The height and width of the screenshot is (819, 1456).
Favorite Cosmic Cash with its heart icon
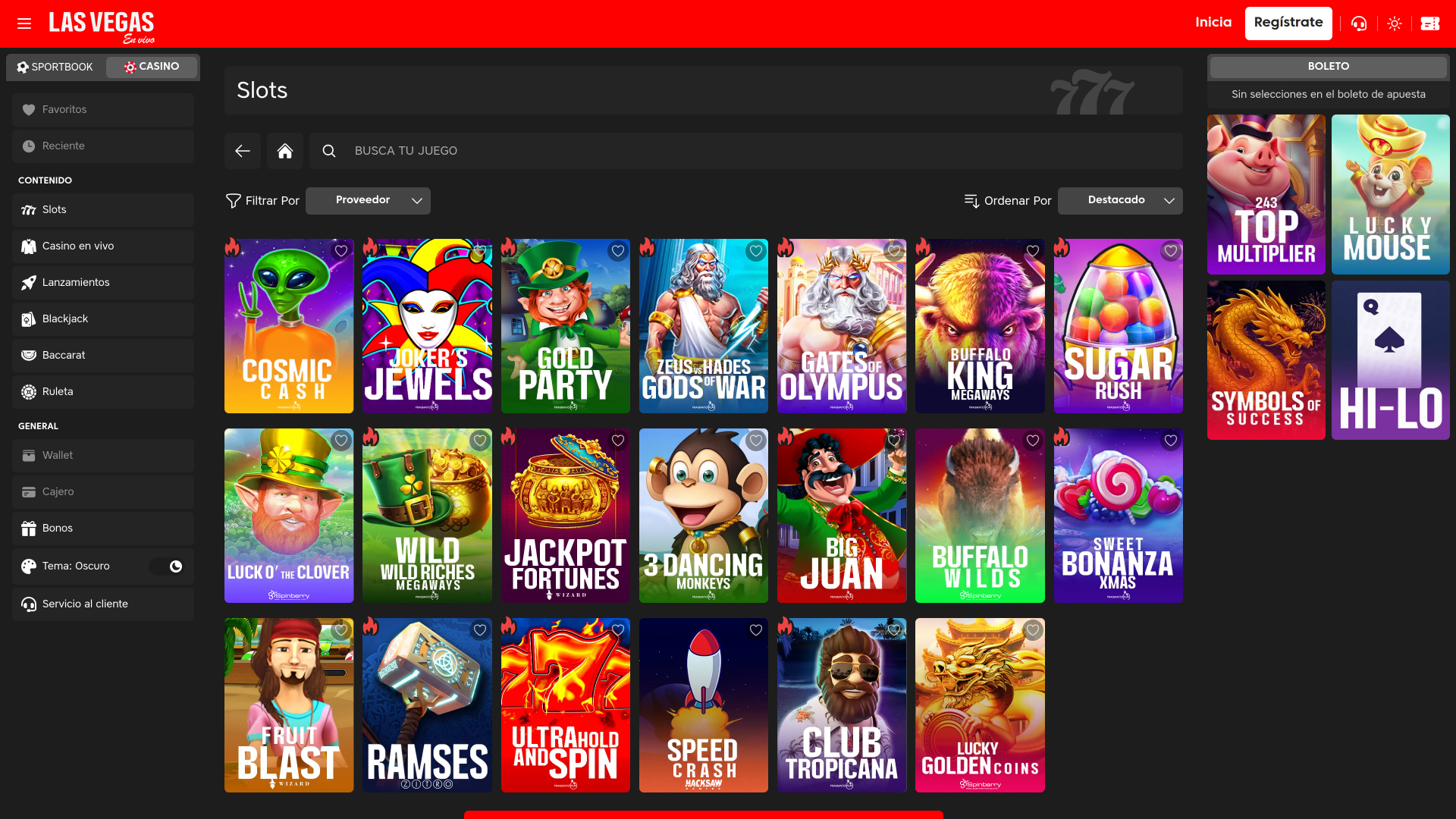(340, 251)
